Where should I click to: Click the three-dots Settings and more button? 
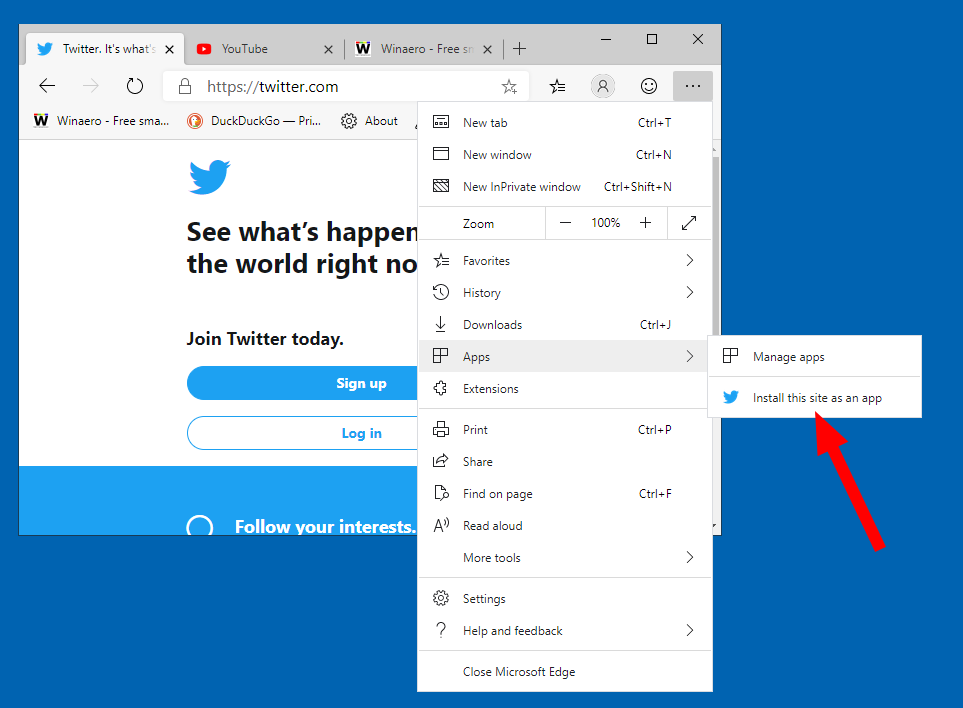(693, 86)
